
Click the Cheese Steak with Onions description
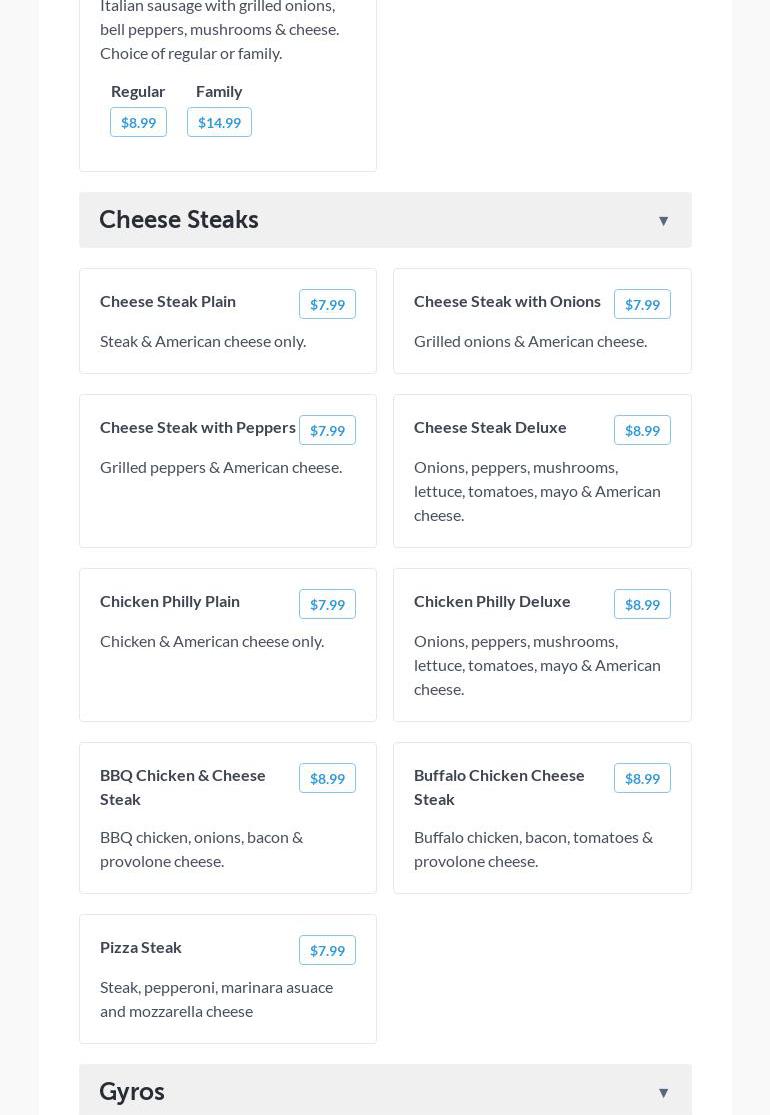(x=530, y=341)
